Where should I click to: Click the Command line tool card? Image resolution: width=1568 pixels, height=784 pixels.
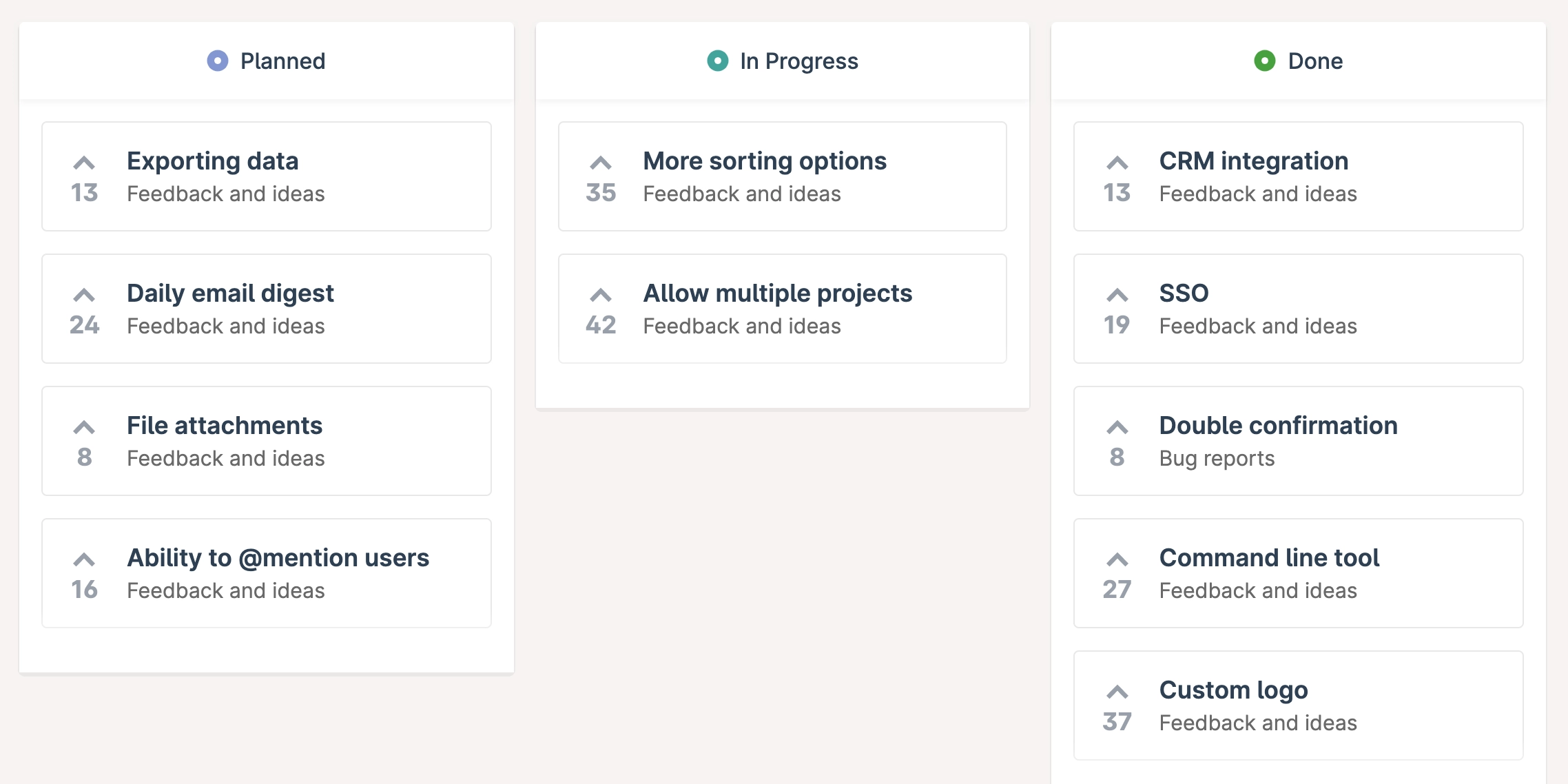tap(1433, 573)
